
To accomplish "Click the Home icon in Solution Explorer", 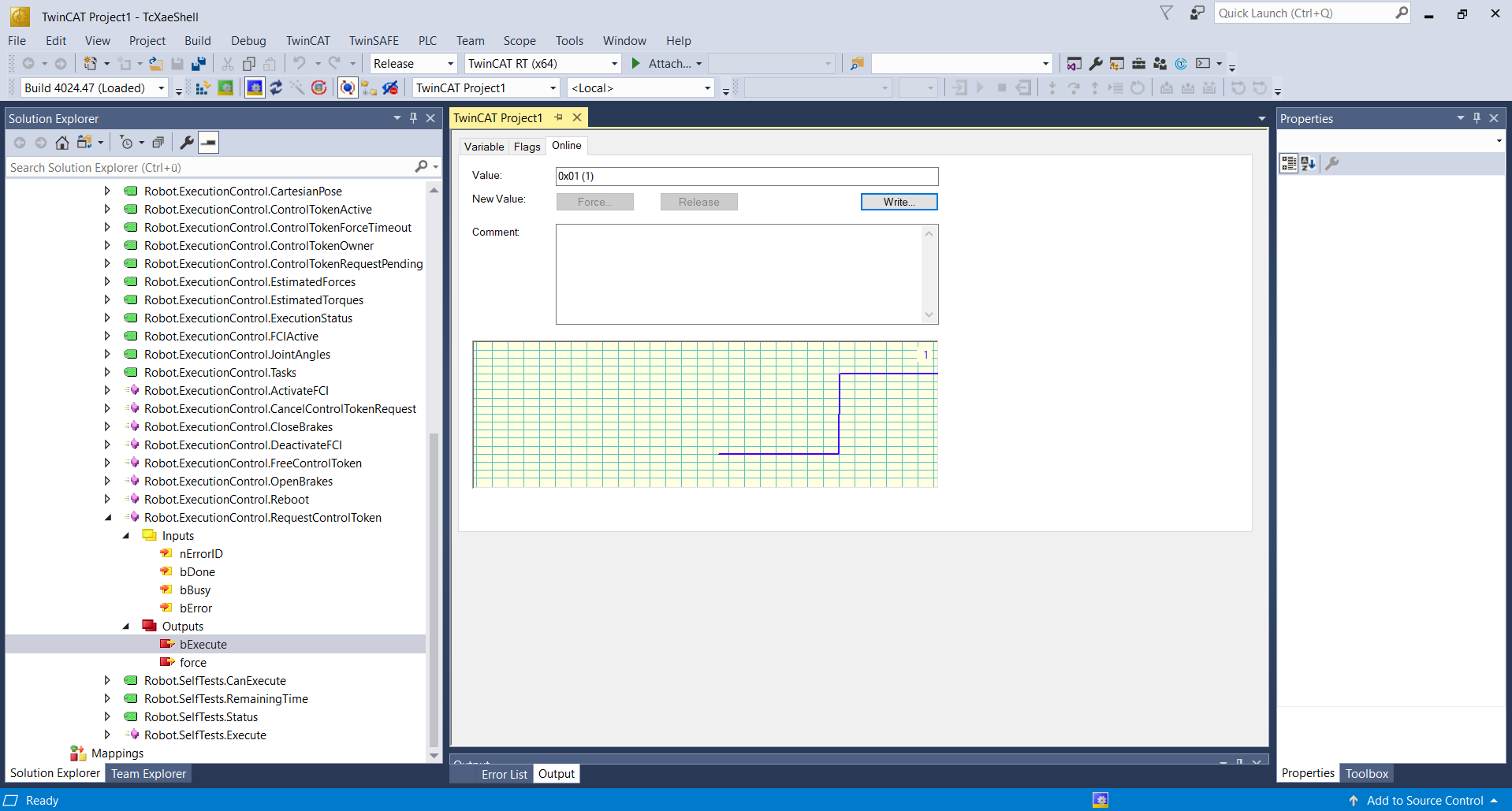I will 62,143.
